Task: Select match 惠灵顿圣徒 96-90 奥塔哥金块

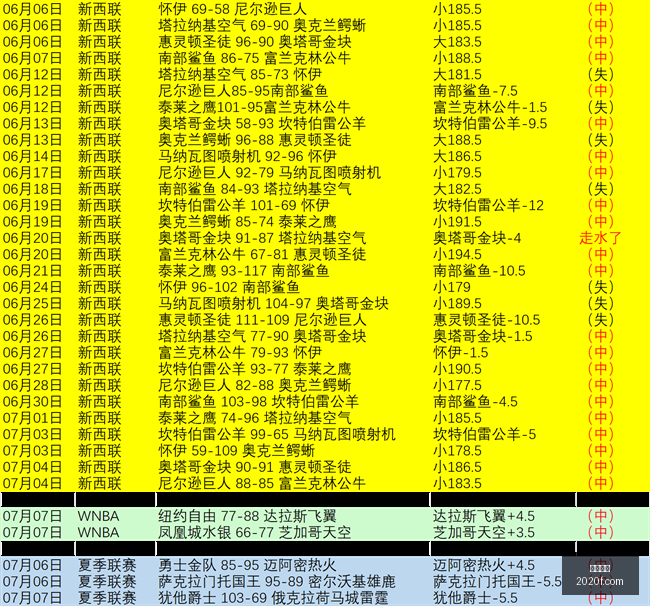Action: coord(255,41)
